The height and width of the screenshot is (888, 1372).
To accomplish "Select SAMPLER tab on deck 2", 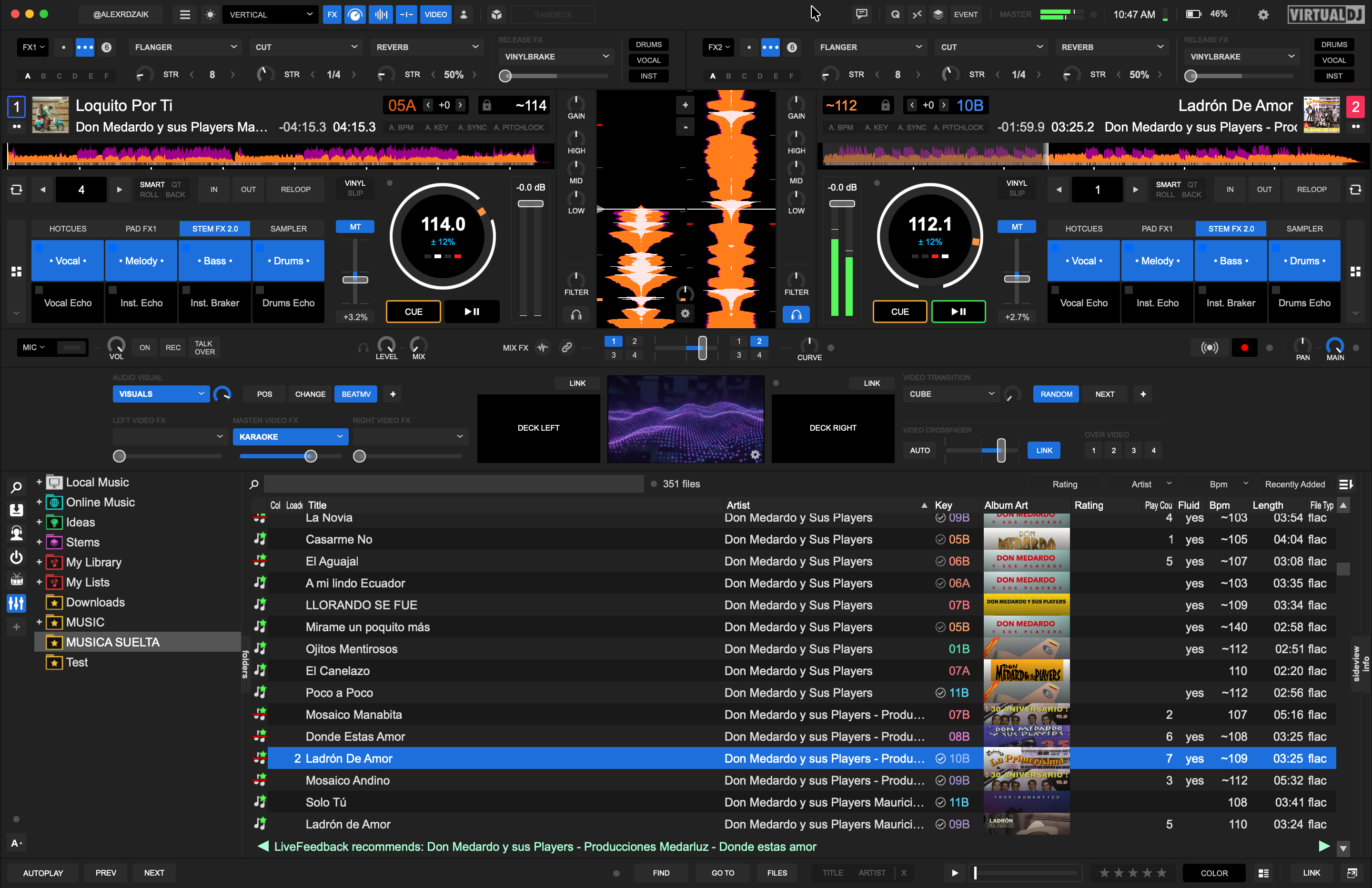I will pos(1304,229).
